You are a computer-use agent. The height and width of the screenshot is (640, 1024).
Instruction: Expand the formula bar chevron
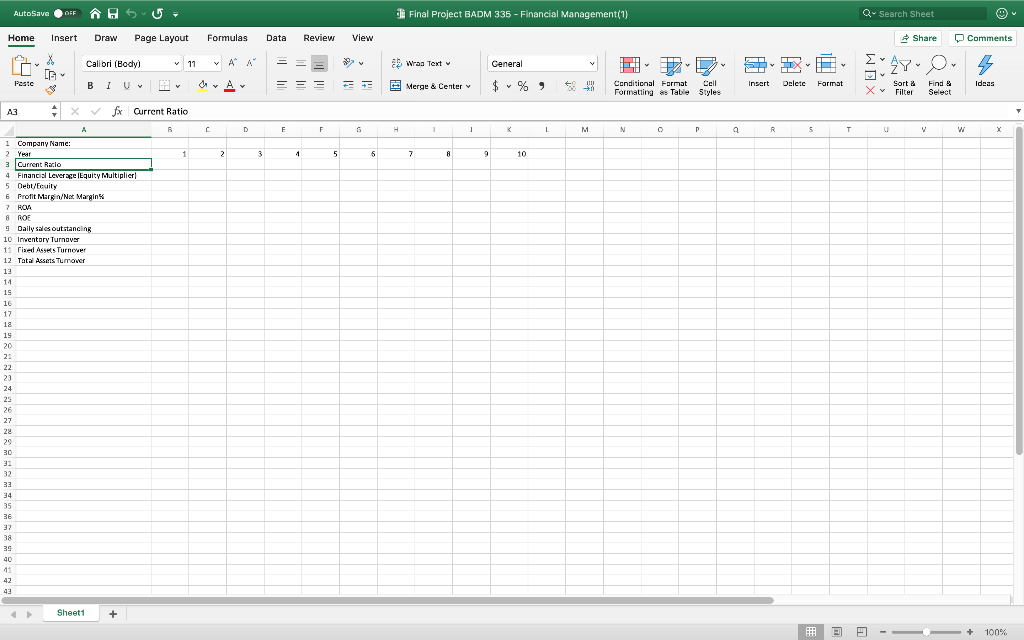pos(1017,111)
